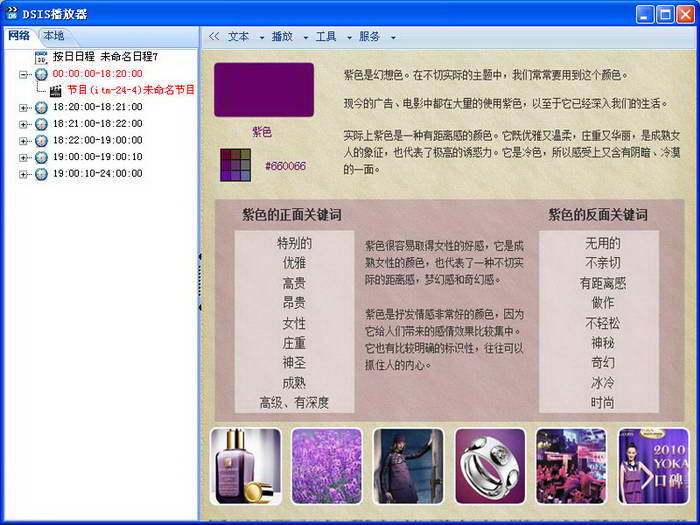The image size is (700, 525).
Task: Open the 文本 dropdown arrow
Action: point(262,38)
